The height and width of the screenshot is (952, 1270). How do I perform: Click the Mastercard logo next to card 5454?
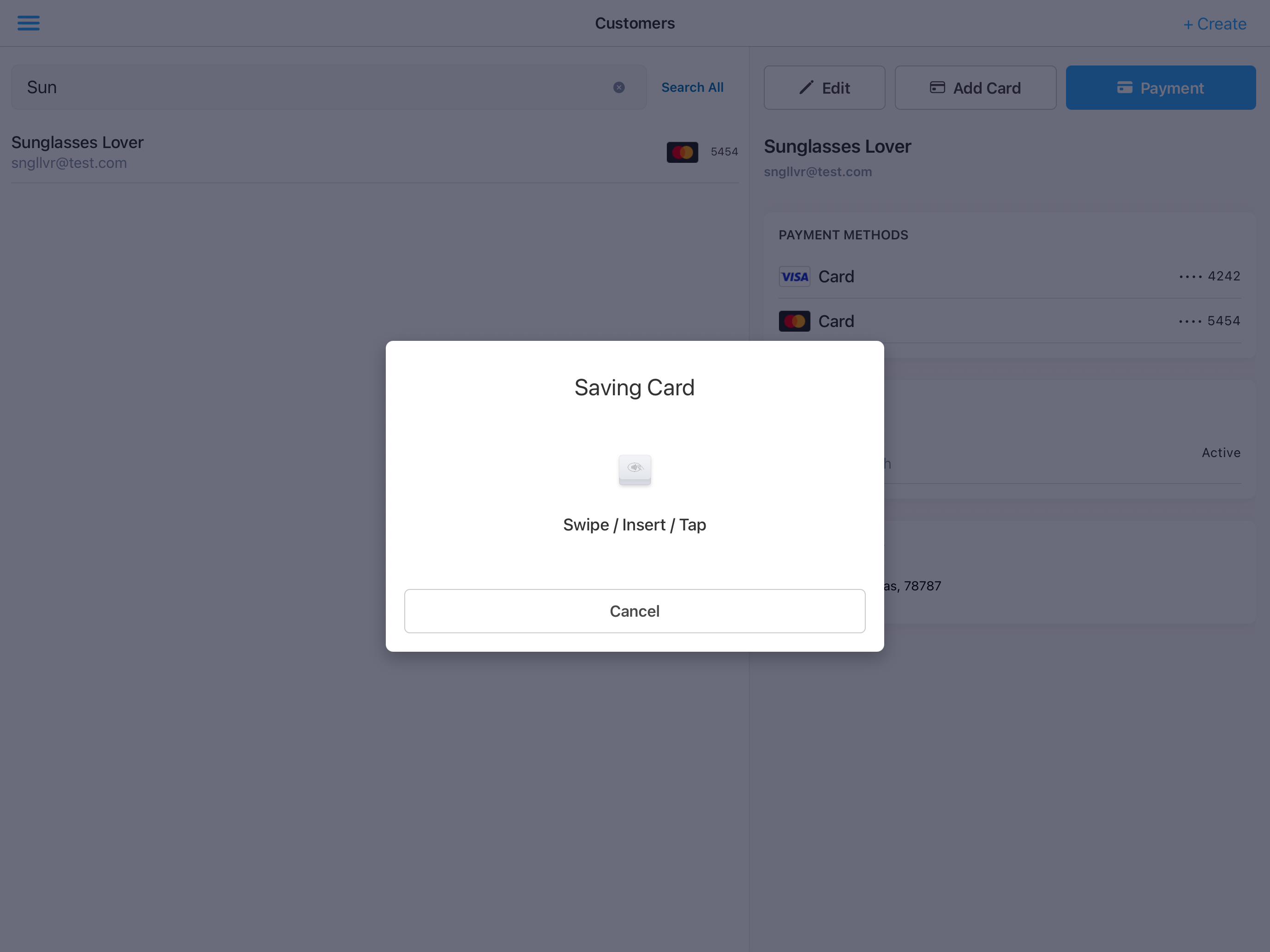pyautogui.click(x=794, y=321)
